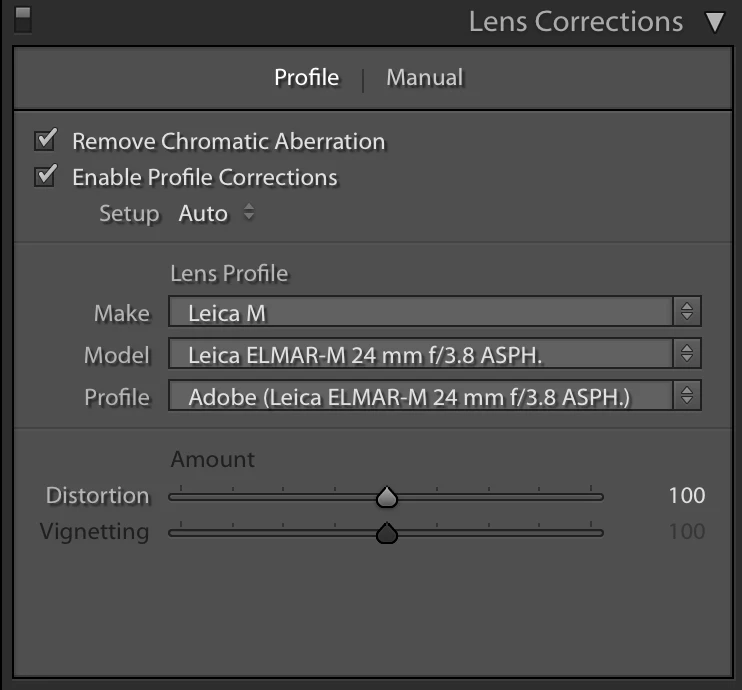Click the Distortion slider handle
Screen dimensions: 742x690
click(x=387, y=497)
